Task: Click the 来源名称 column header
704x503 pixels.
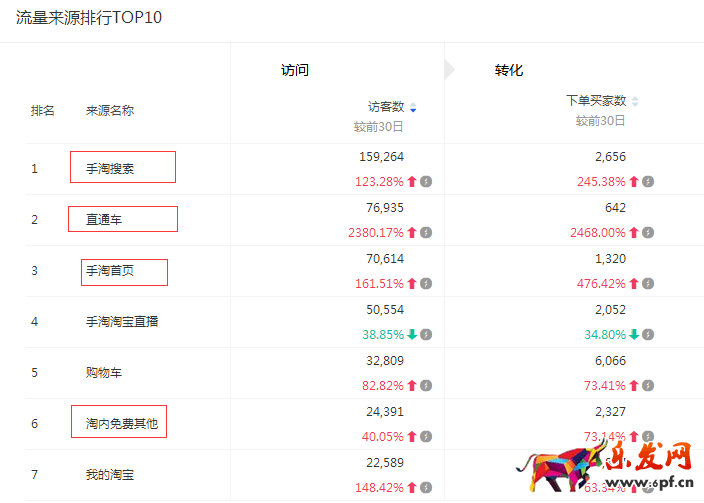Action: click(110, 111)
